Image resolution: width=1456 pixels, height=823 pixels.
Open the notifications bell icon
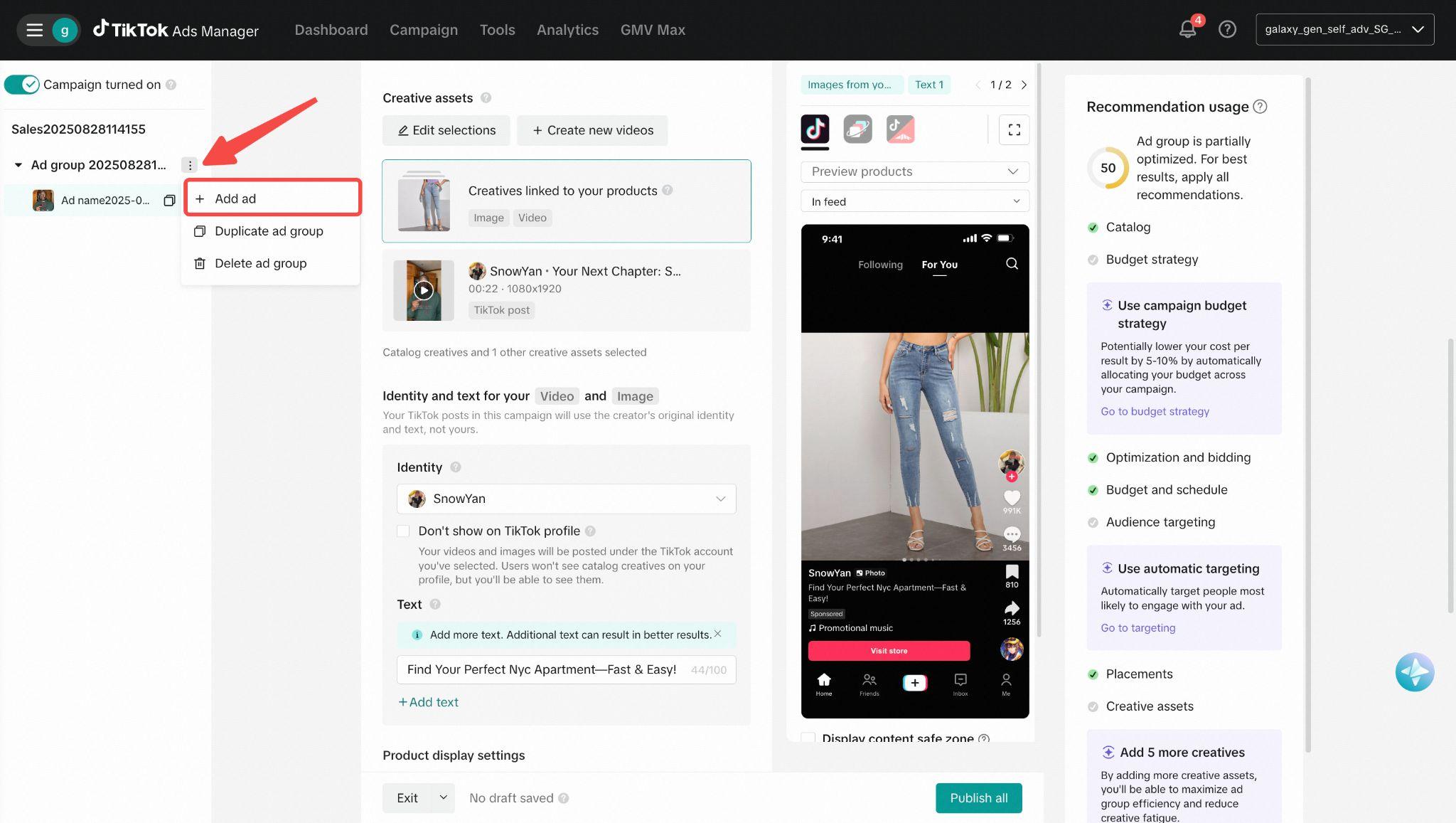1187,30
